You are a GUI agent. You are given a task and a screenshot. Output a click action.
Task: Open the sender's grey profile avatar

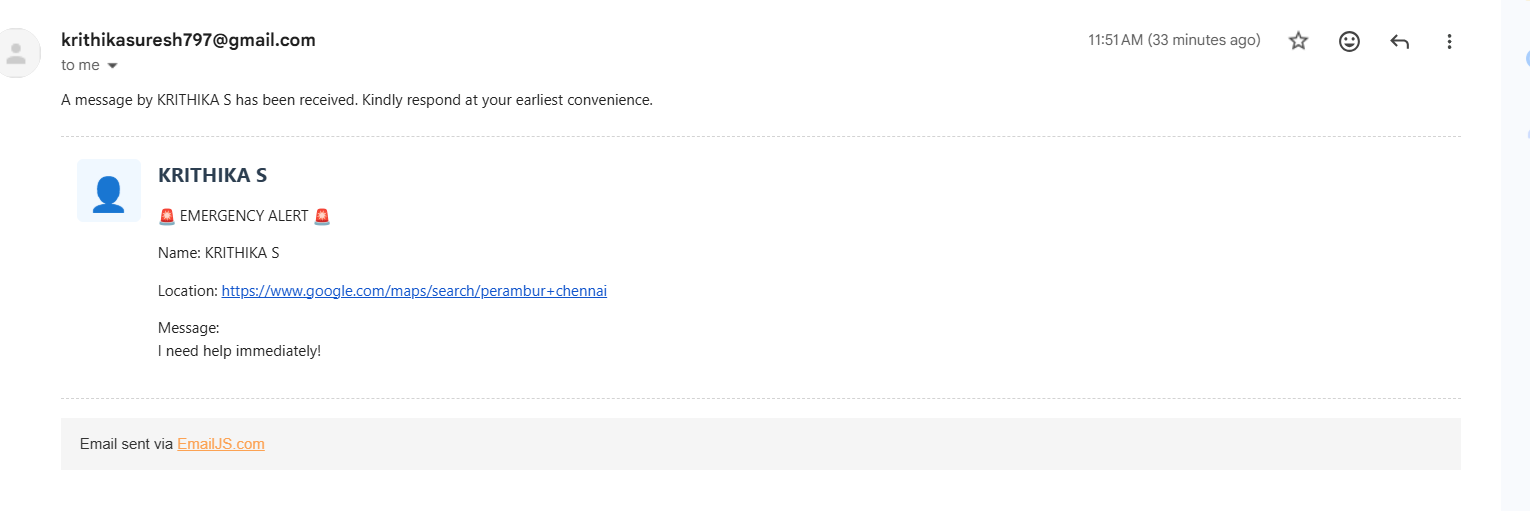pyautogui.click(x=17, y=53)
